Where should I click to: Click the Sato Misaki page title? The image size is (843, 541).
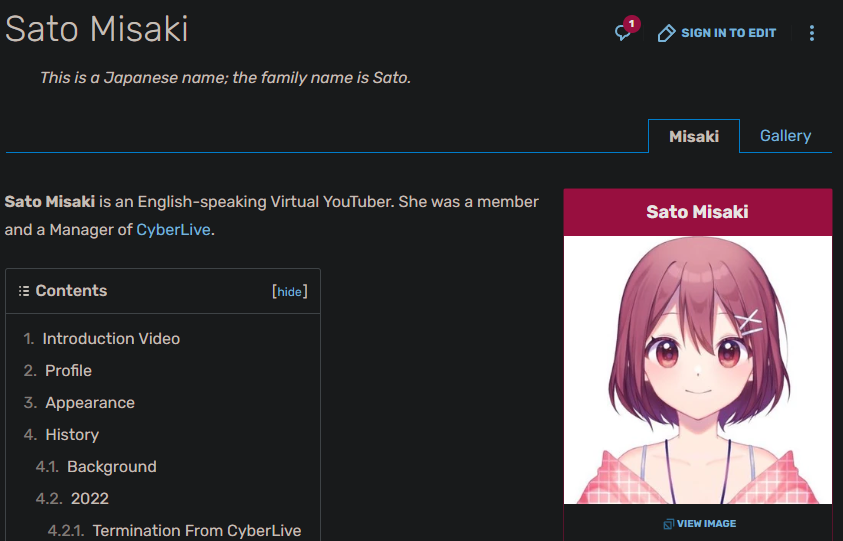pos(97,29)
